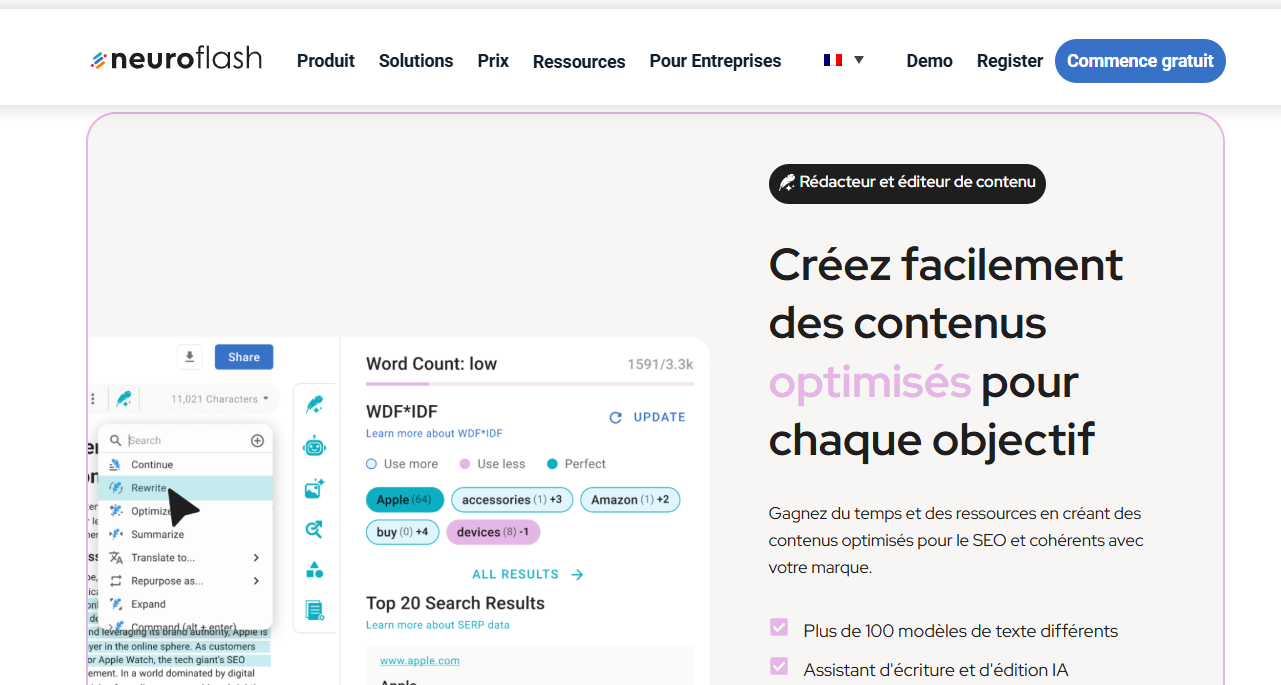The width and height of the screenshot is (1281, 685).
Task: Click the SEO search analysis sidebar icon
Action: 315,530
